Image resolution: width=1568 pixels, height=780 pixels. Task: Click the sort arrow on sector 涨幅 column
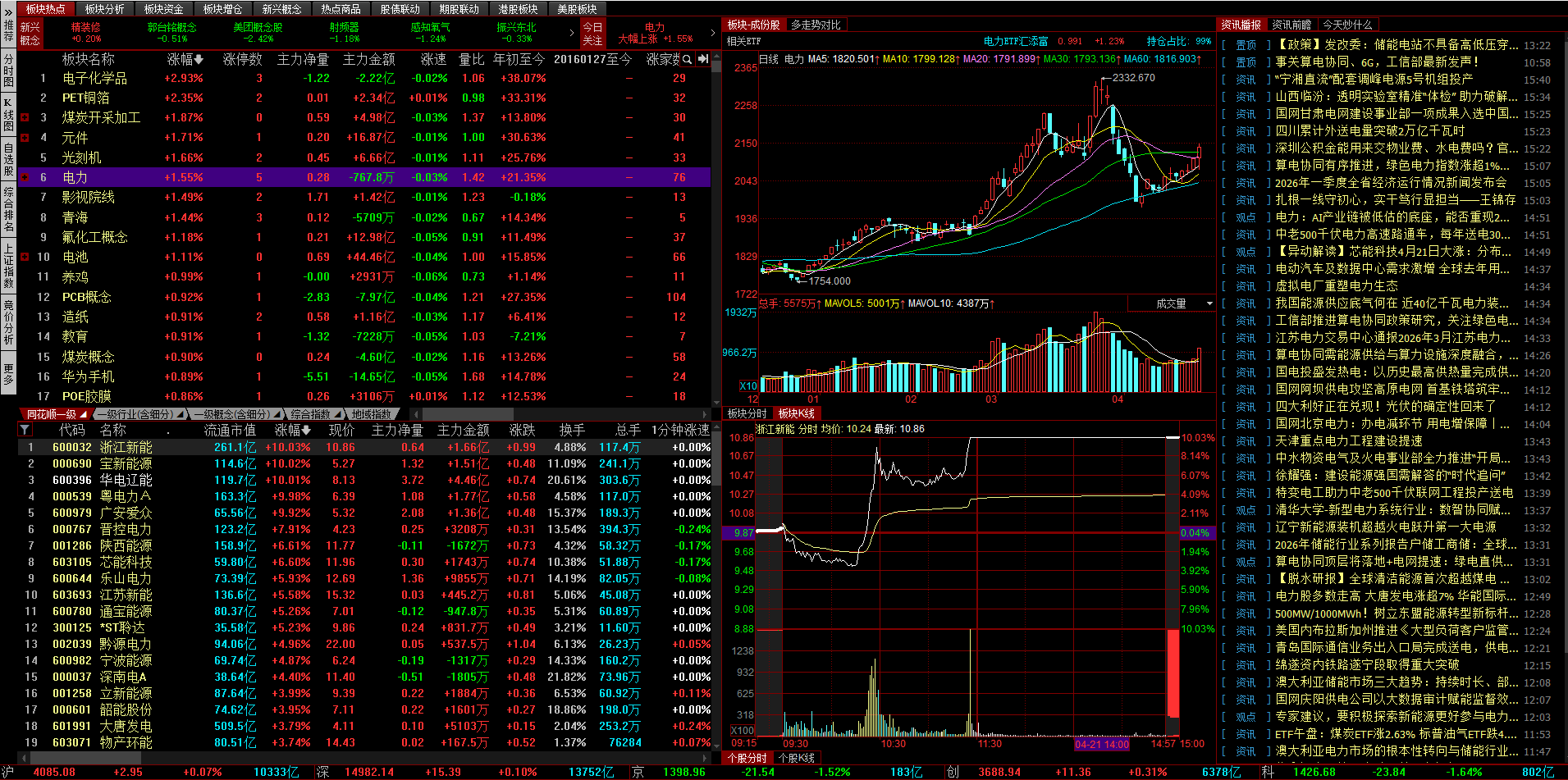pos(199,59)
